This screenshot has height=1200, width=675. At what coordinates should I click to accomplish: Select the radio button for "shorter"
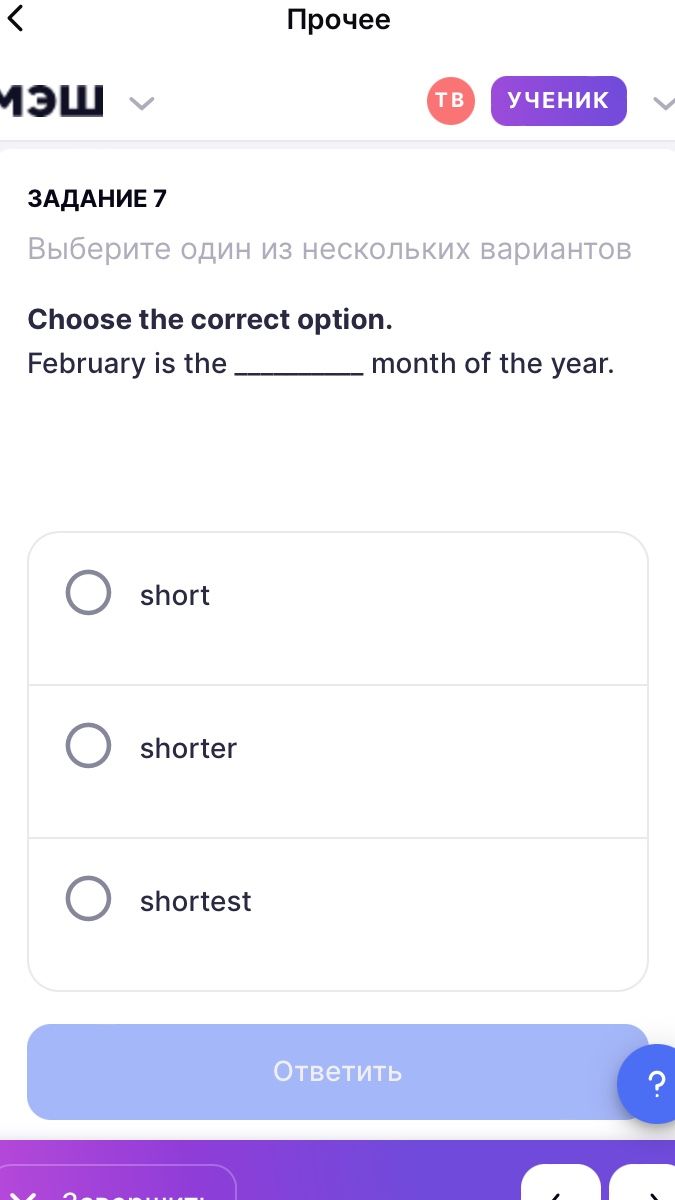[x=88, y=746]
